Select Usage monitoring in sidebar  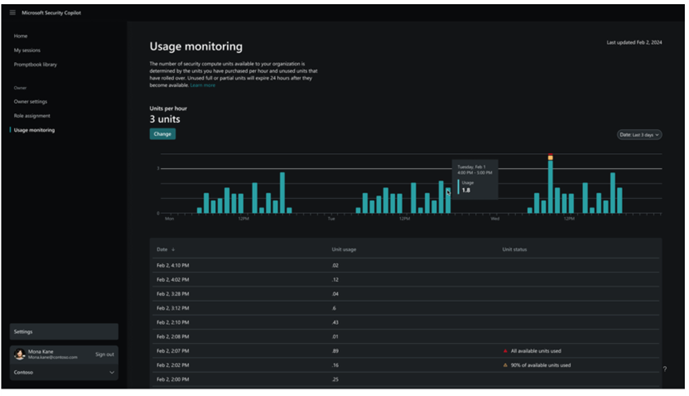point(34,130)
